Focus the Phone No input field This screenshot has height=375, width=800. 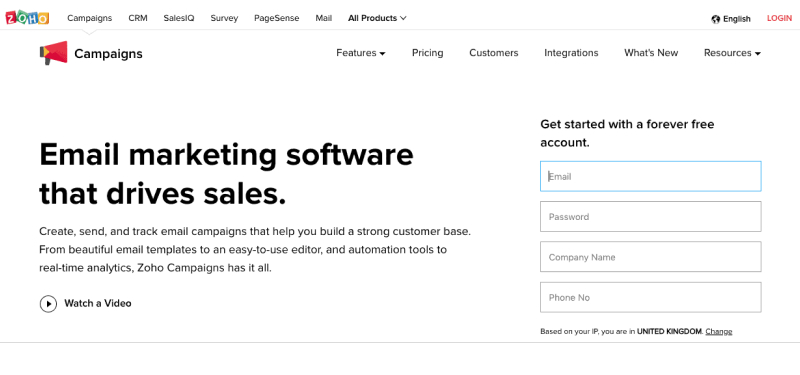[651, 297]
